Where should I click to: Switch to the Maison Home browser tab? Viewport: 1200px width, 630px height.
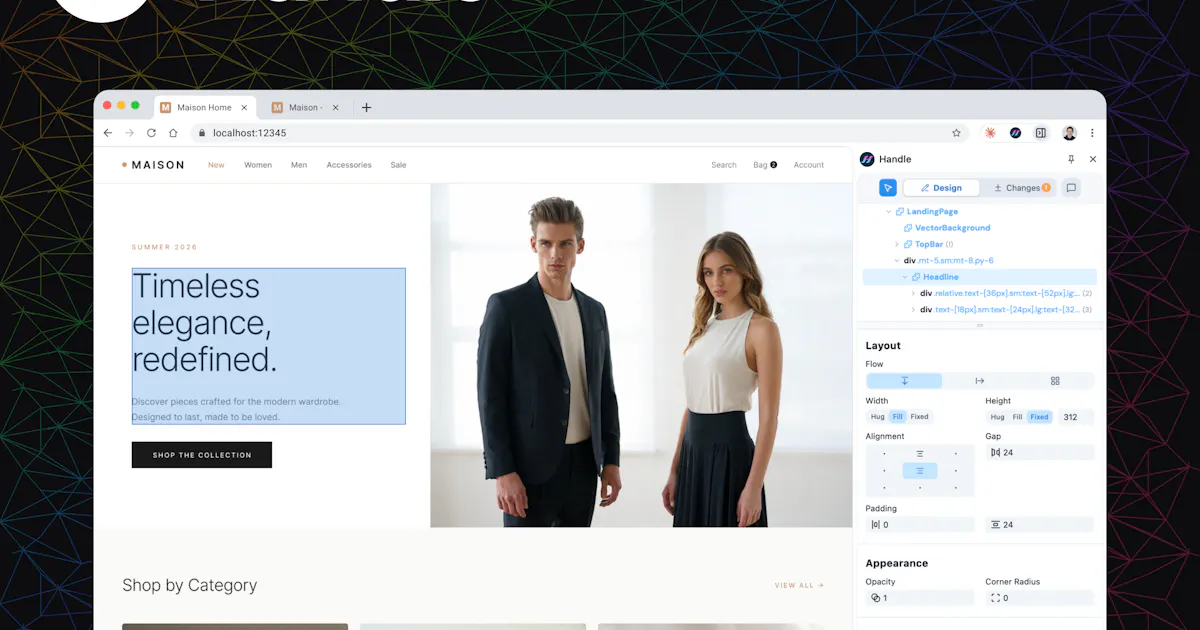205,108
